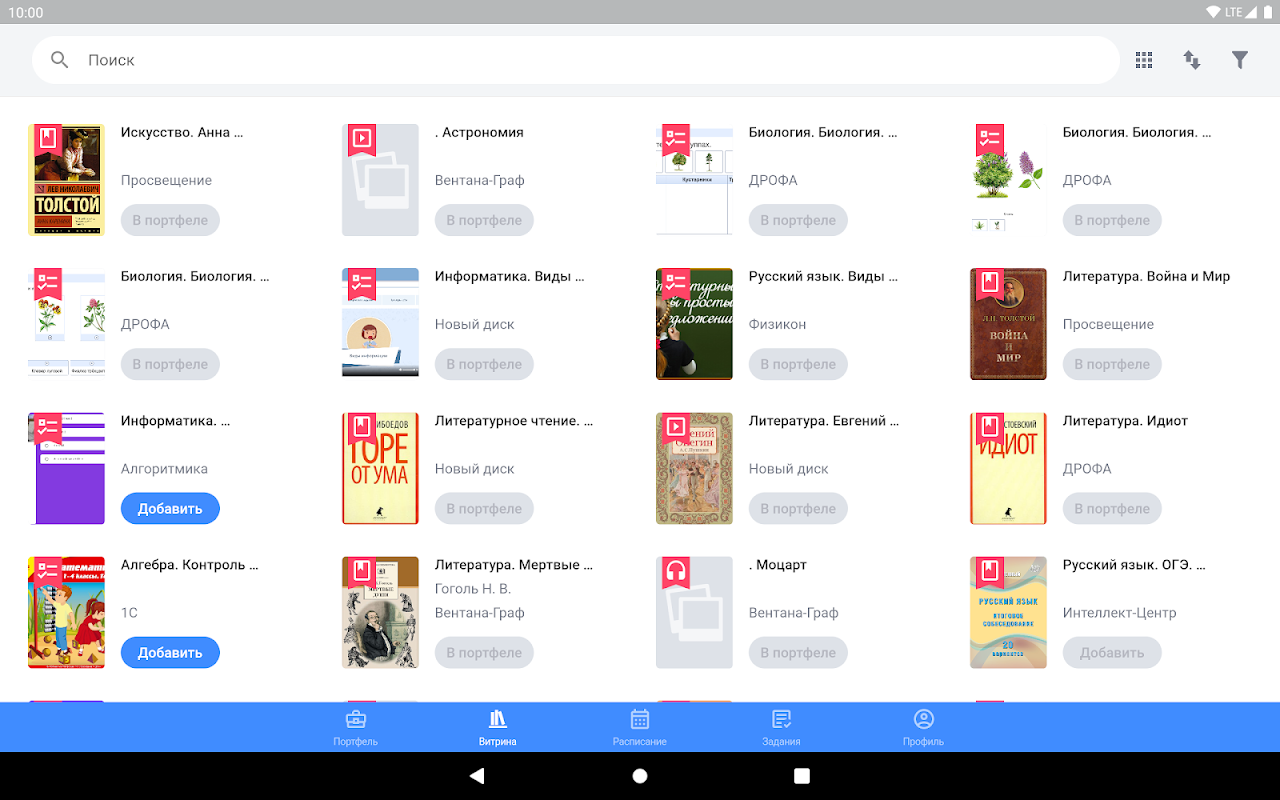Open title 'Литература. Идиот'
Screen dimensions: 1280x800
(x=1125, y=420)
